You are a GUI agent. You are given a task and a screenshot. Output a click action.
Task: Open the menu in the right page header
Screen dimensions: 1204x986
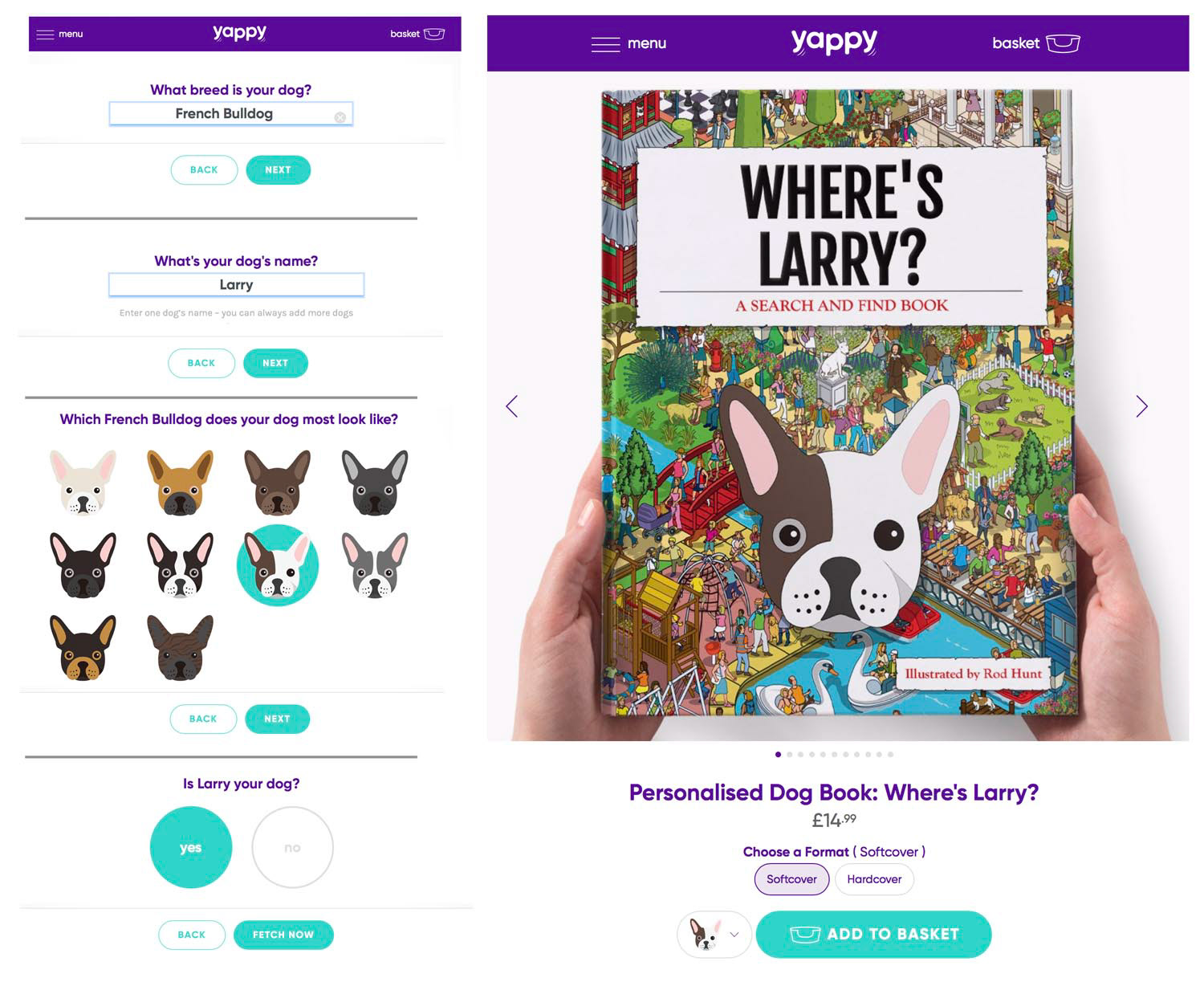(628, 43)
